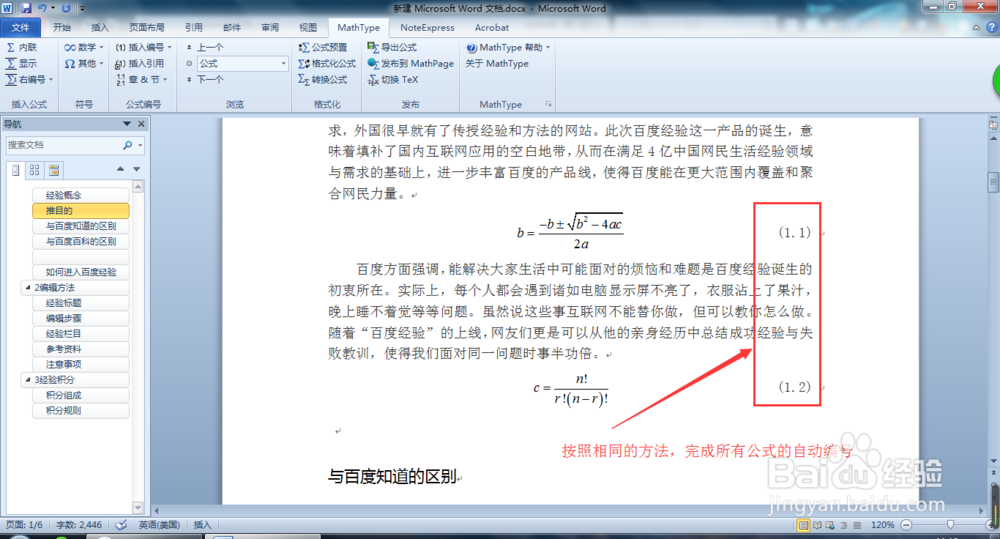
Task: Open Customize Quick Access Toolbar menu
Action: (x=82, y=8)
